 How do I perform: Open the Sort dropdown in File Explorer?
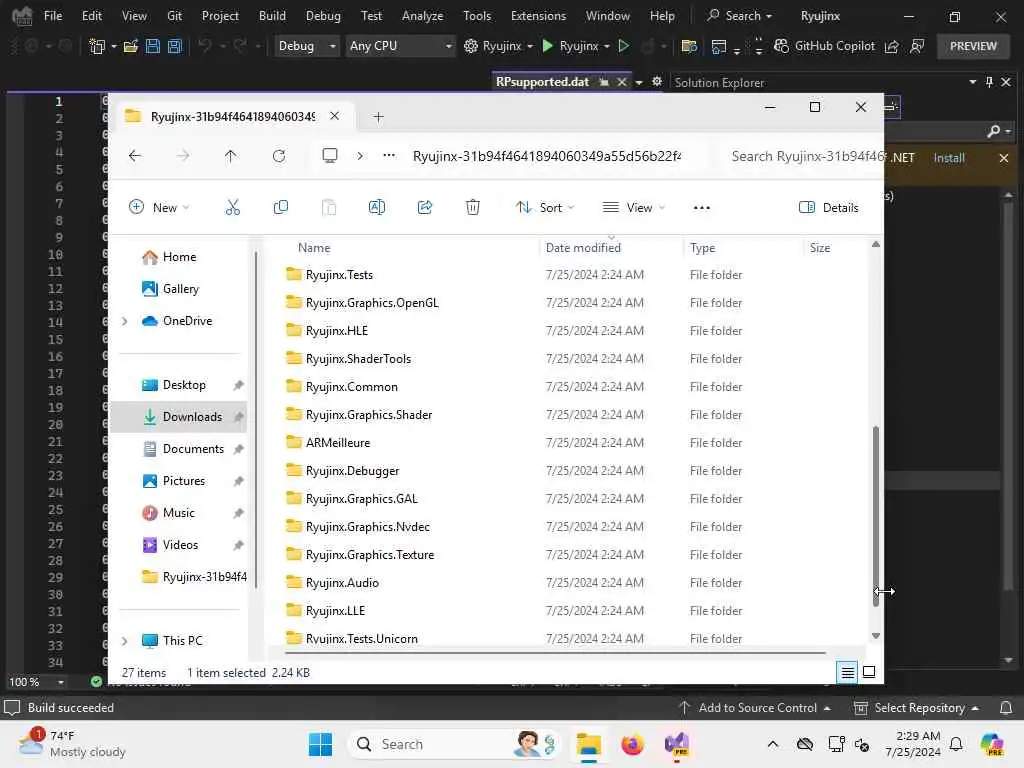click(x=545, y=208)
